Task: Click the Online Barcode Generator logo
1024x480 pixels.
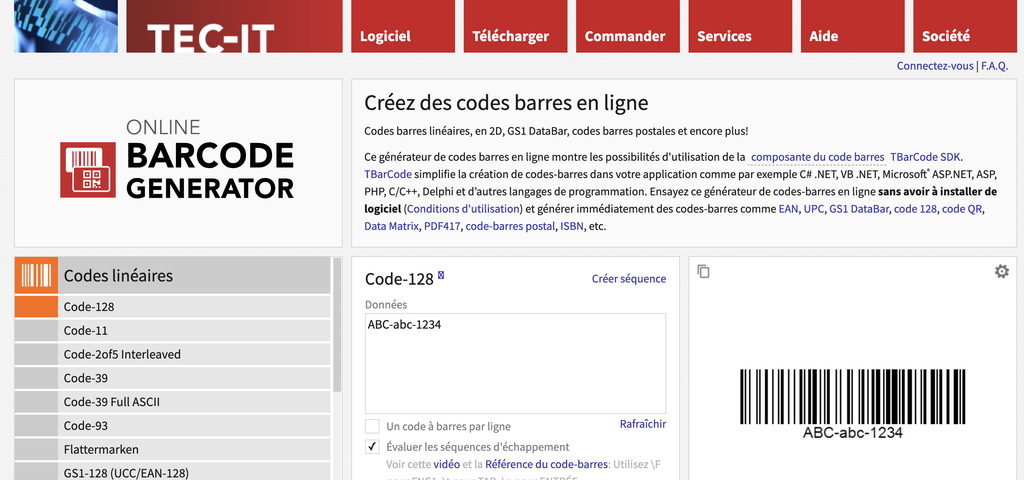Action: tap(177, 159)
